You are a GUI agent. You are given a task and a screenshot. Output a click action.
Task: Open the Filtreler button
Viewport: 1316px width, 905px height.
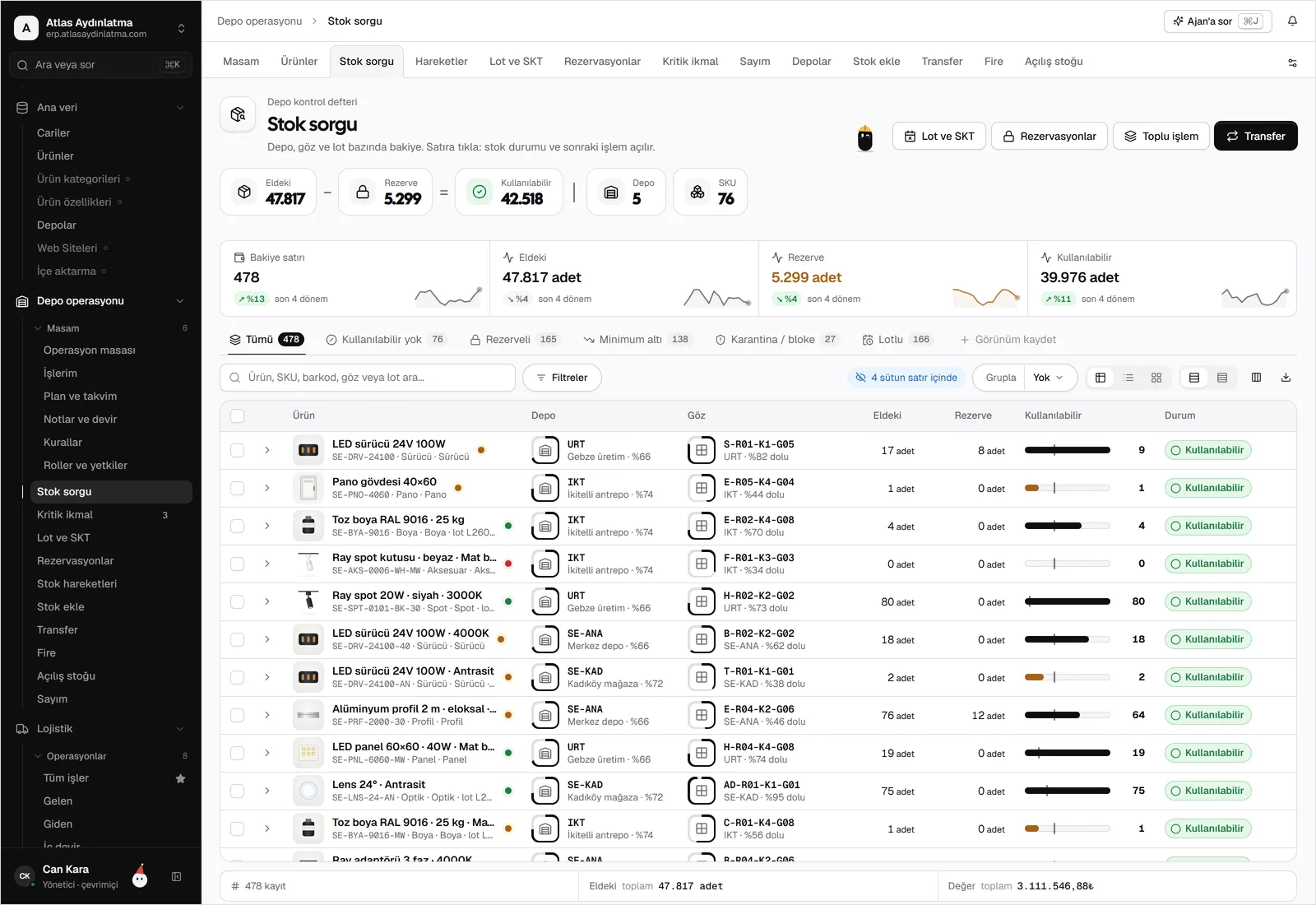pos(563,378)
